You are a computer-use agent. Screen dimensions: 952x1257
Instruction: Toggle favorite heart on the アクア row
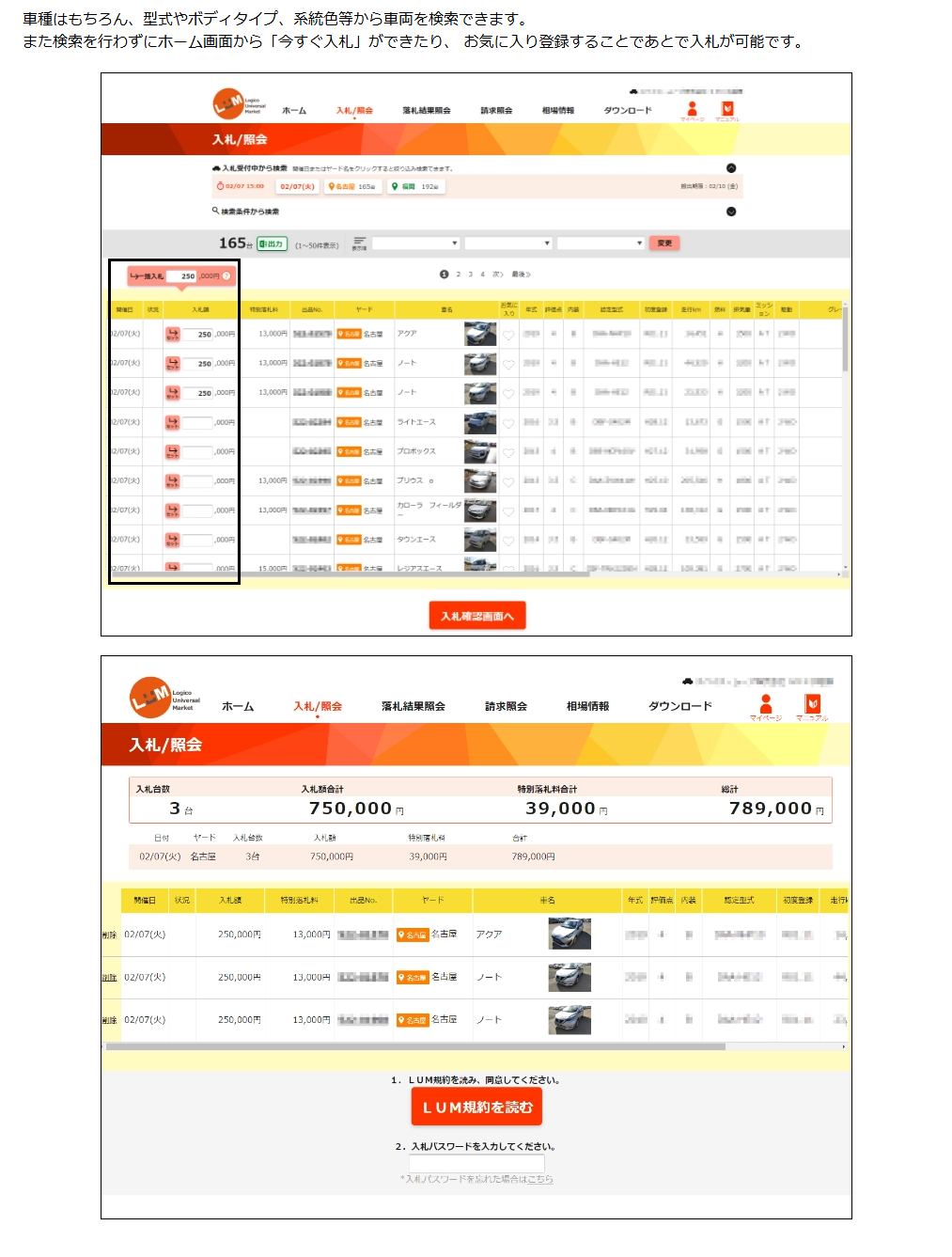tap(508, 335)
